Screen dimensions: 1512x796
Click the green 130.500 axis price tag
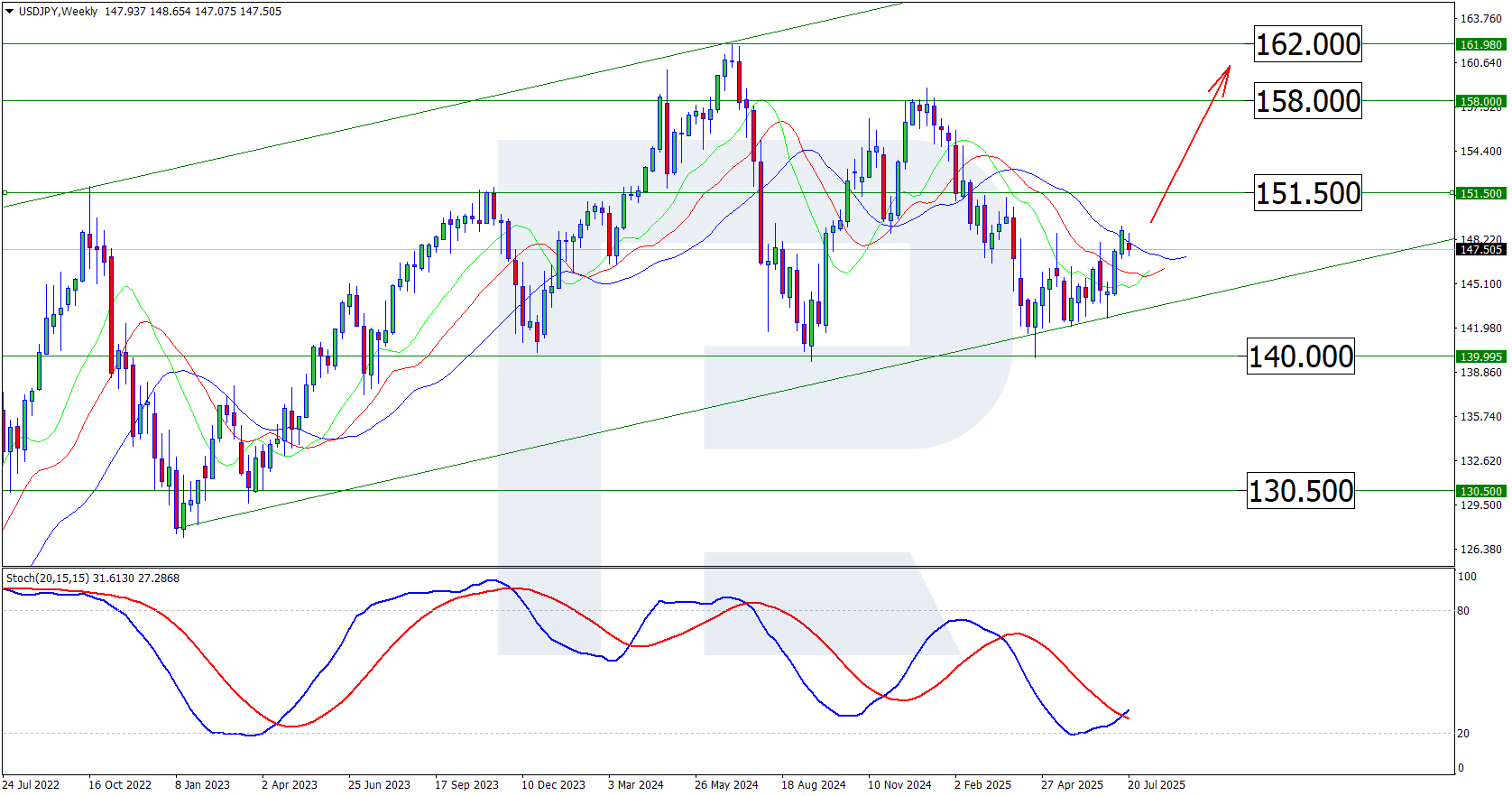[x=1480, y=491]
